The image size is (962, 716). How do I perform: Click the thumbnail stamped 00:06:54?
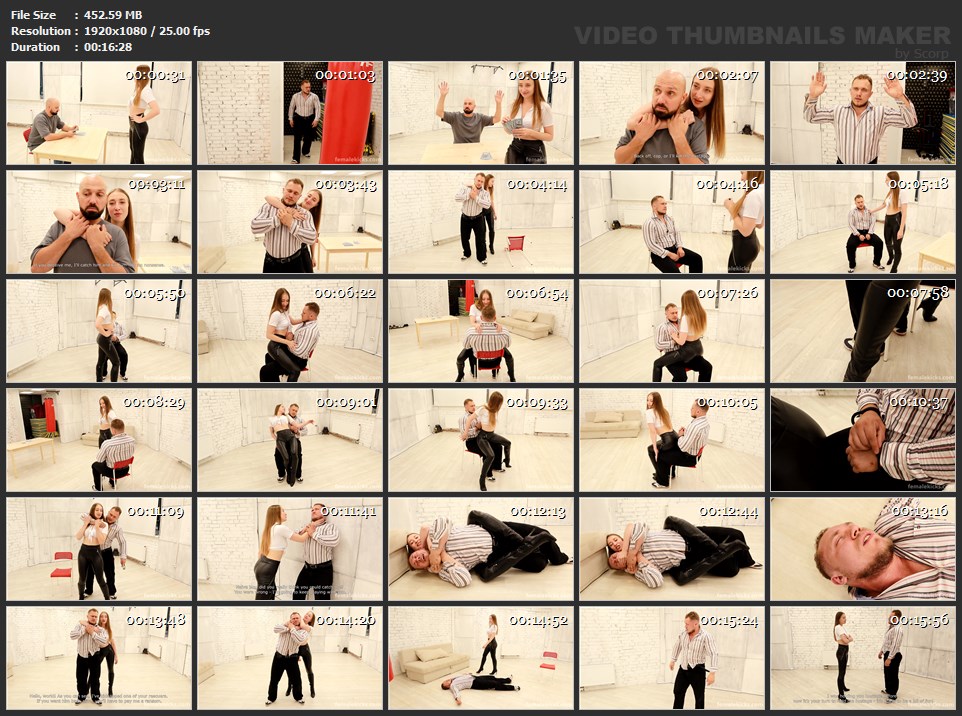click(x=480, y=331)
